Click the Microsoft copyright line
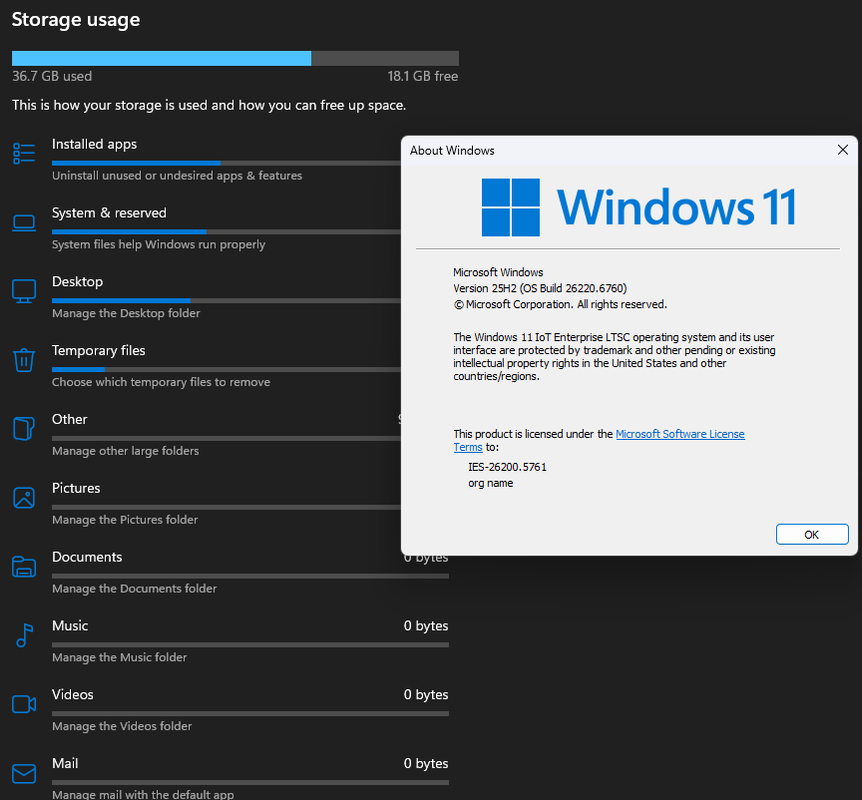The image size is (862, 800). (560, 305)
